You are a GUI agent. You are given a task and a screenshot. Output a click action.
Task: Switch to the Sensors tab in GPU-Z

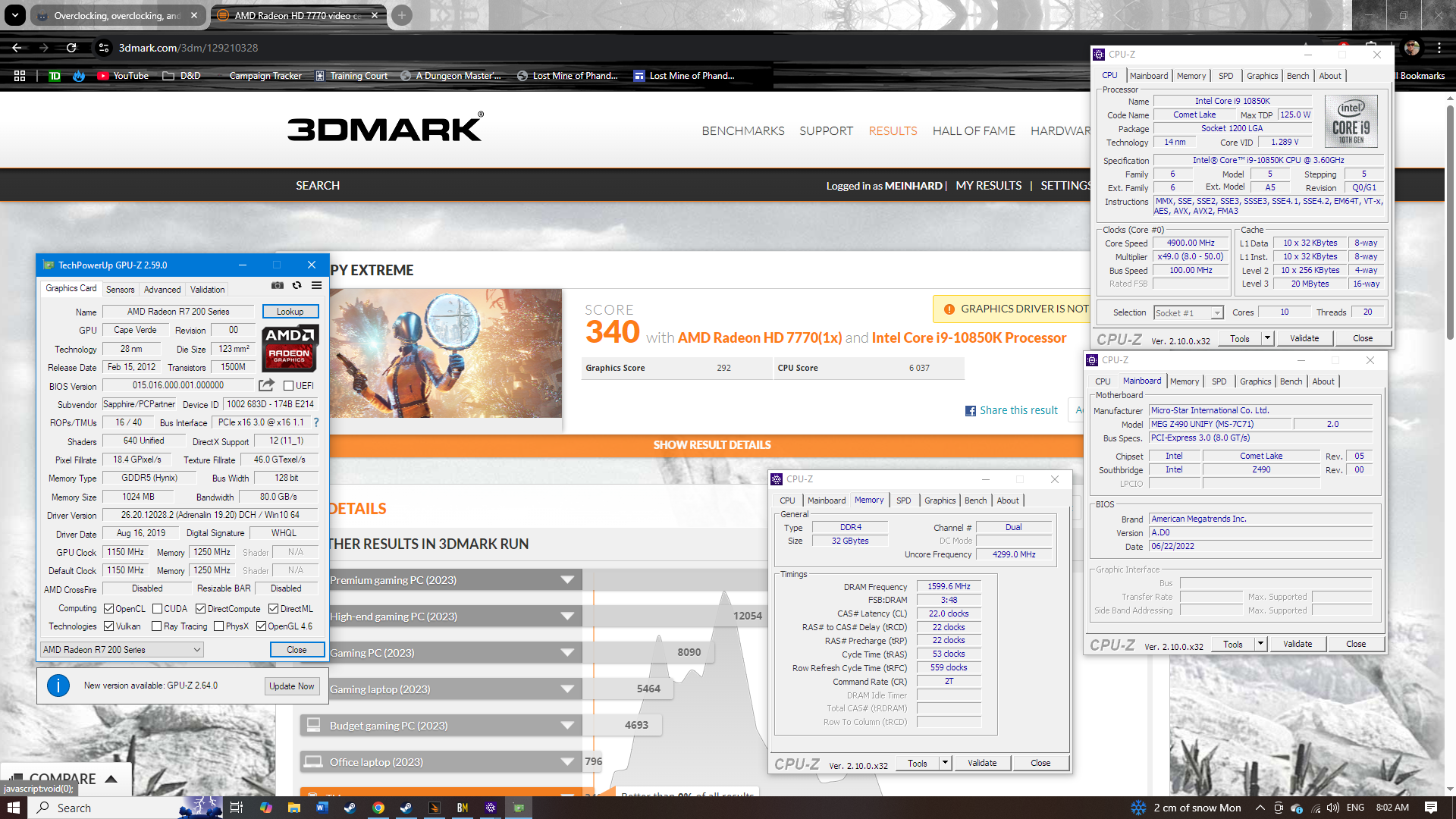[x=120, y=290]
